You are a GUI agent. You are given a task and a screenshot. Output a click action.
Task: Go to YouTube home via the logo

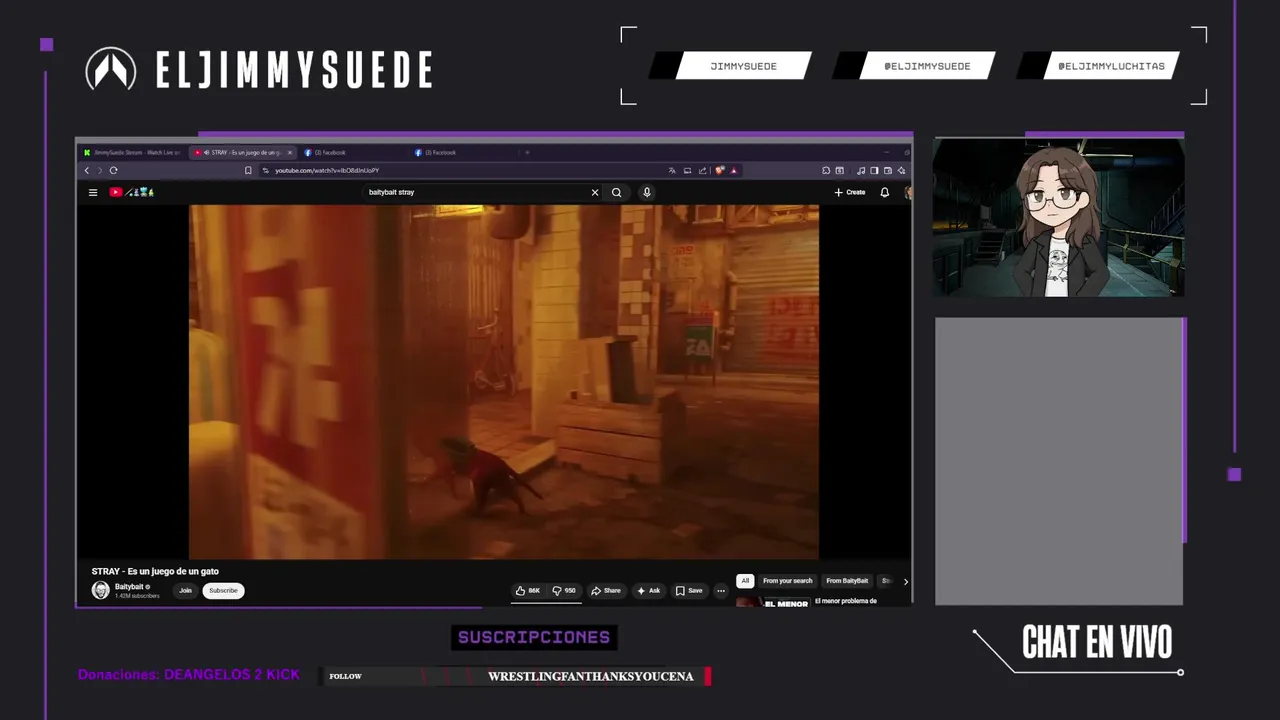click(132, 192)
